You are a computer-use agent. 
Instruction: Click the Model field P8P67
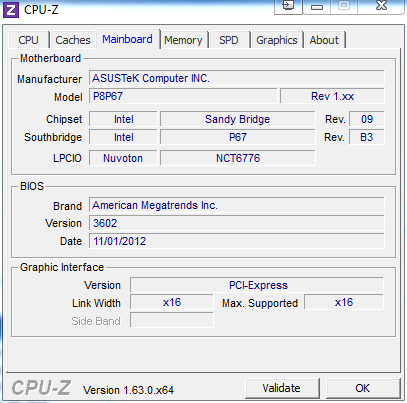coord(183,96)
